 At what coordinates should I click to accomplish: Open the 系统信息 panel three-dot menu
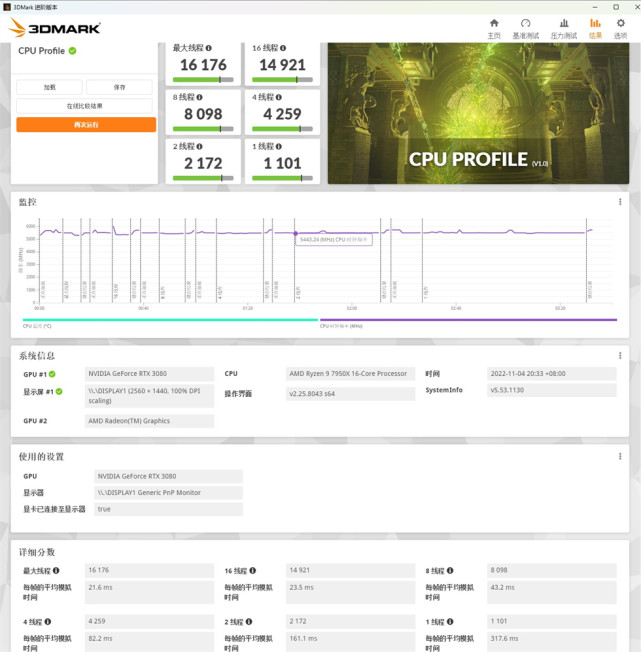[620, 356]
